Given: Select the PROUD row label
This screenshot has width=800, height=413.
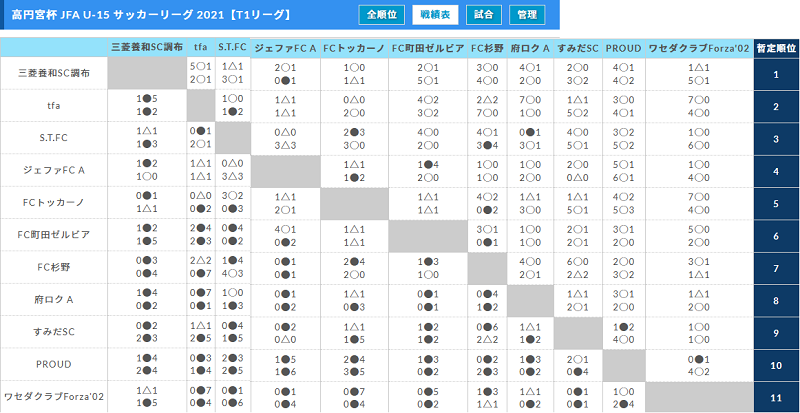Looking at the screenshot, I should pyautogui.click(x=54, y=365).
